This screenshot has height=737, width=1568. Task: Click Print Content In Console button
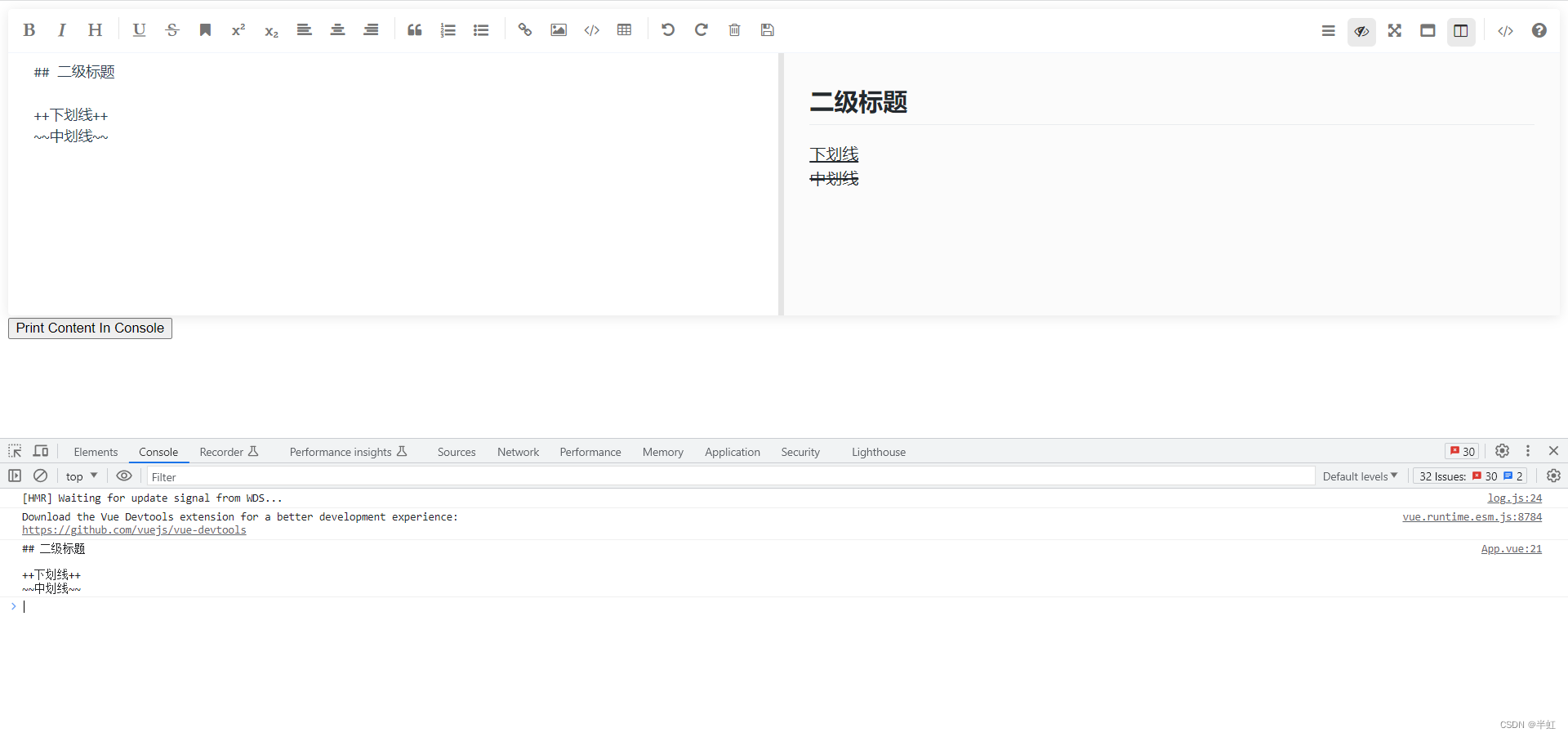point(90,328)
